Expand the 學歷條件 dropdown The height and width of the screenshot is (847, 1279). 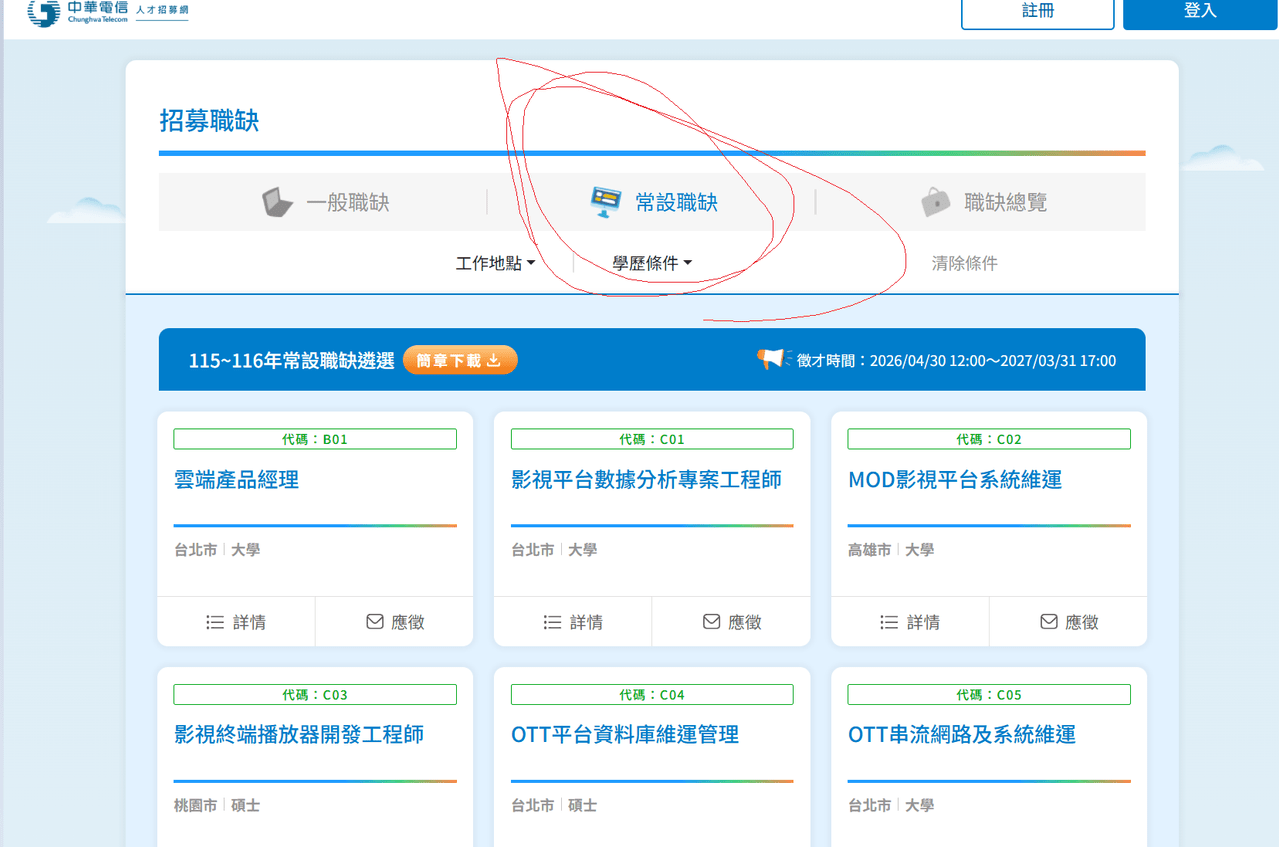pos(652,263)
